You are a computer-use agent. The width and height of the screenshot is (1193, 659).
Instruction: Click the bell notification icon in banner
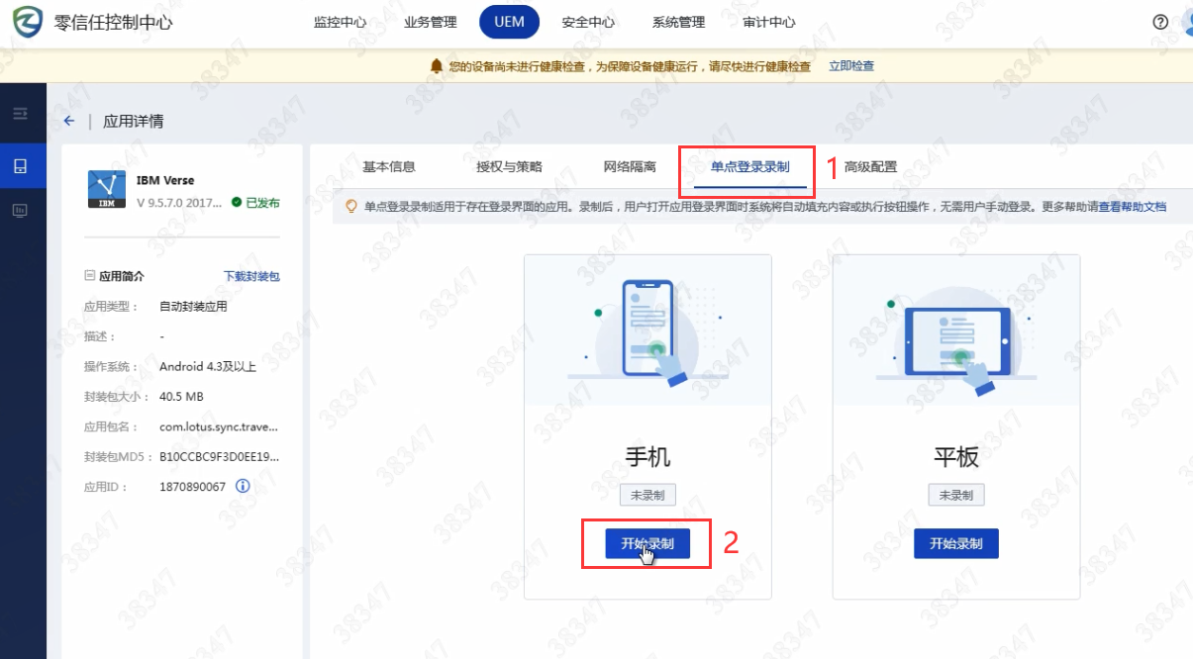(x=436, y=66)
